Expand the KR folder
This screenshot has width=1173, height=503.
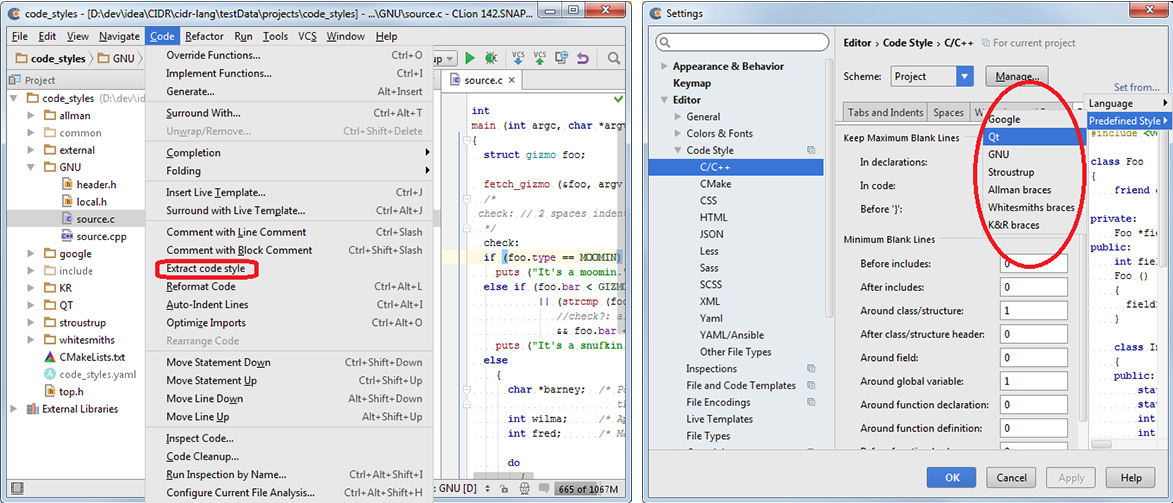[x=31, y=288]
